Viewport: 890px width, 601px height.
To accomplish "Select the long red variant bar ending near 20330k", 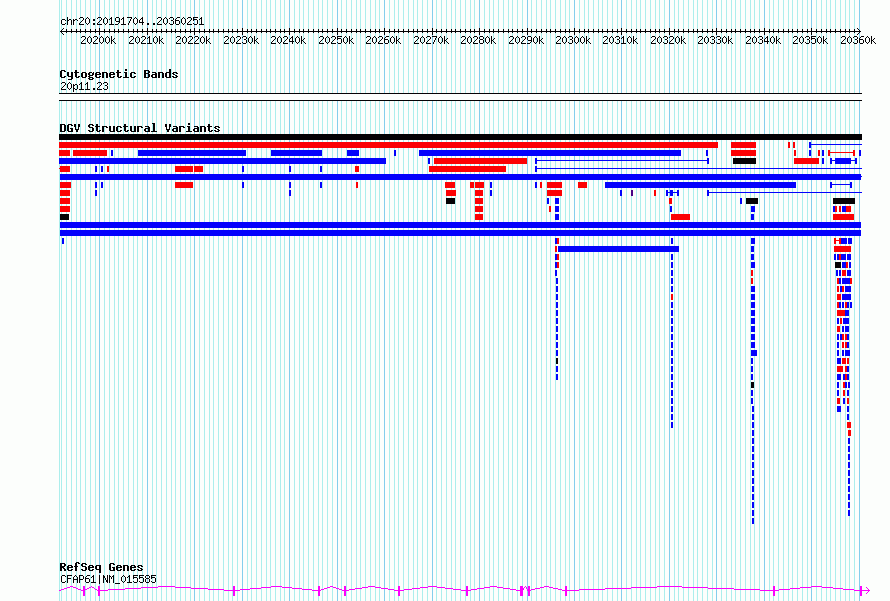I will click(x=388, y=145).
